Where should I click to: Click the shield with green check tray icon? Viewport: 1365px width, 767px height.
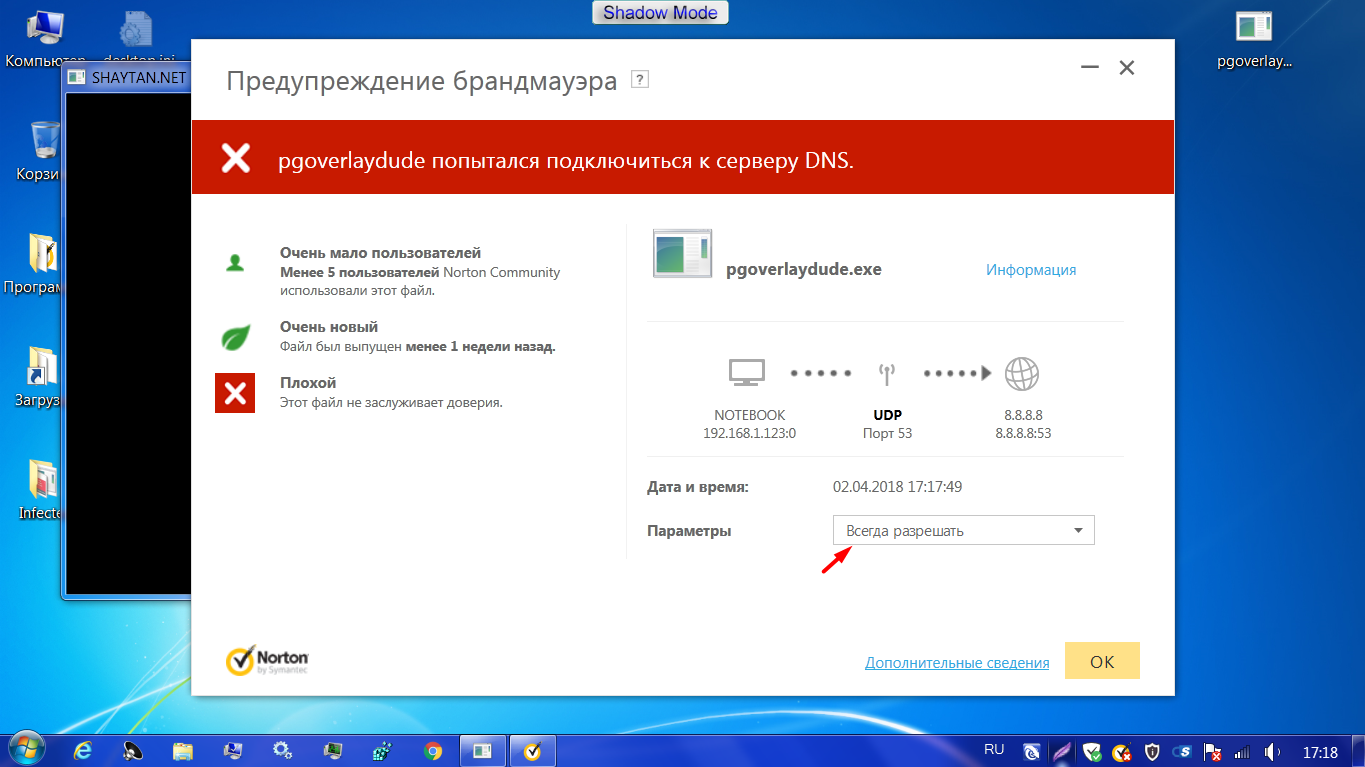[x=1093, y=751]
